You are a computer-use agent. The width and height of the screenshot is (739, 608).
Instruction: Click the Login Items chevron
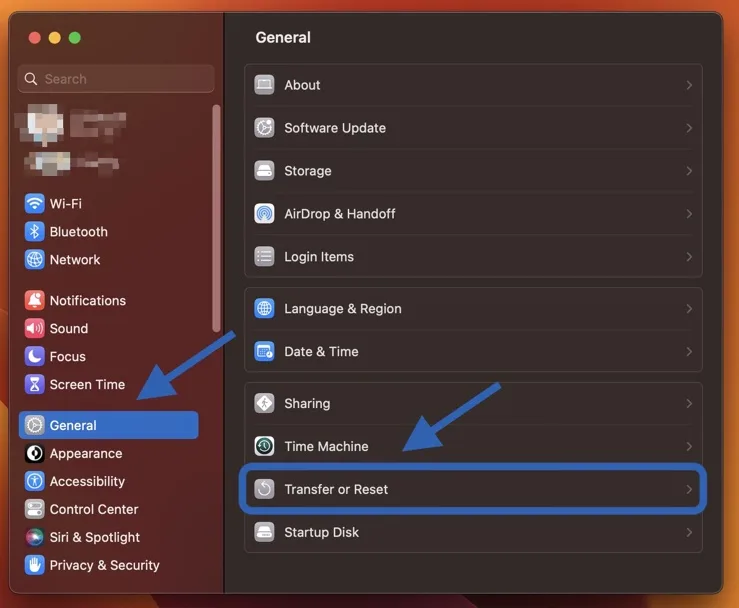(x=689, y=257)
